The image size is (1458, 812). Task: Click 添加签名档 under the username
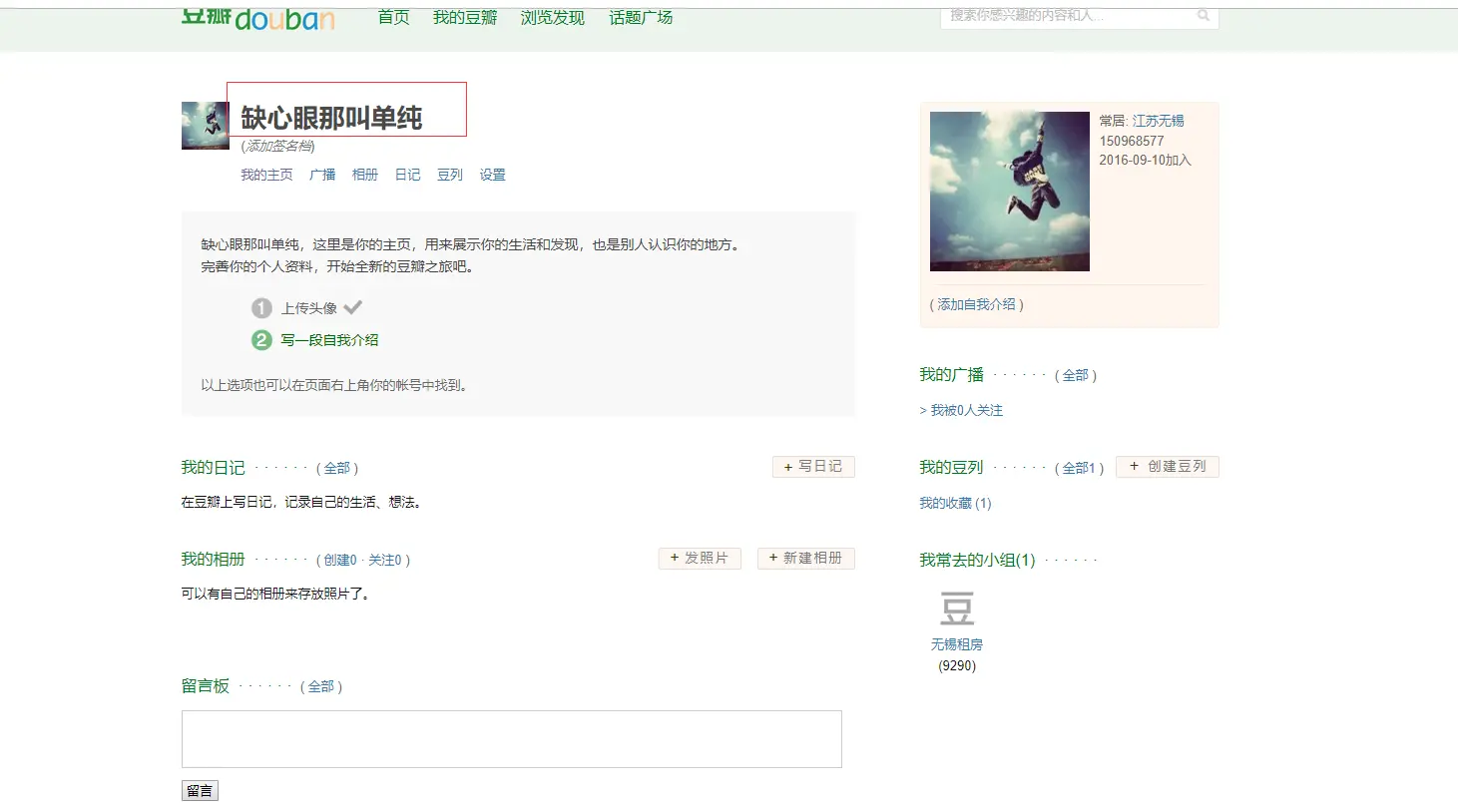tap(278, 146)
